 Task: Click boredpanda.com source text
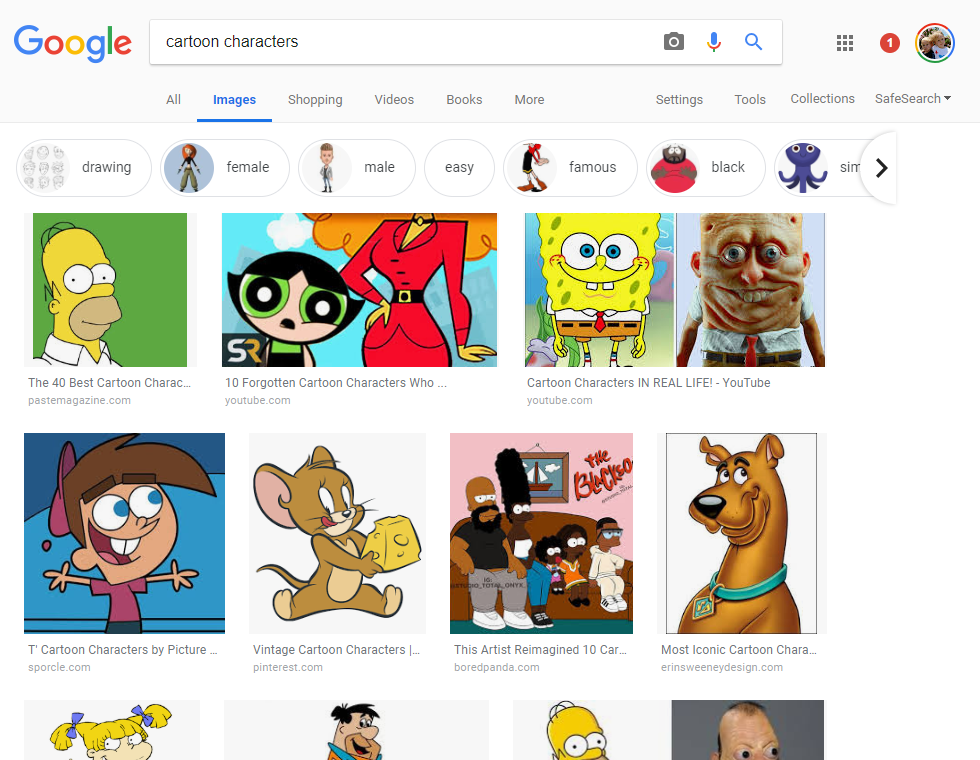[x=496, y=667]
